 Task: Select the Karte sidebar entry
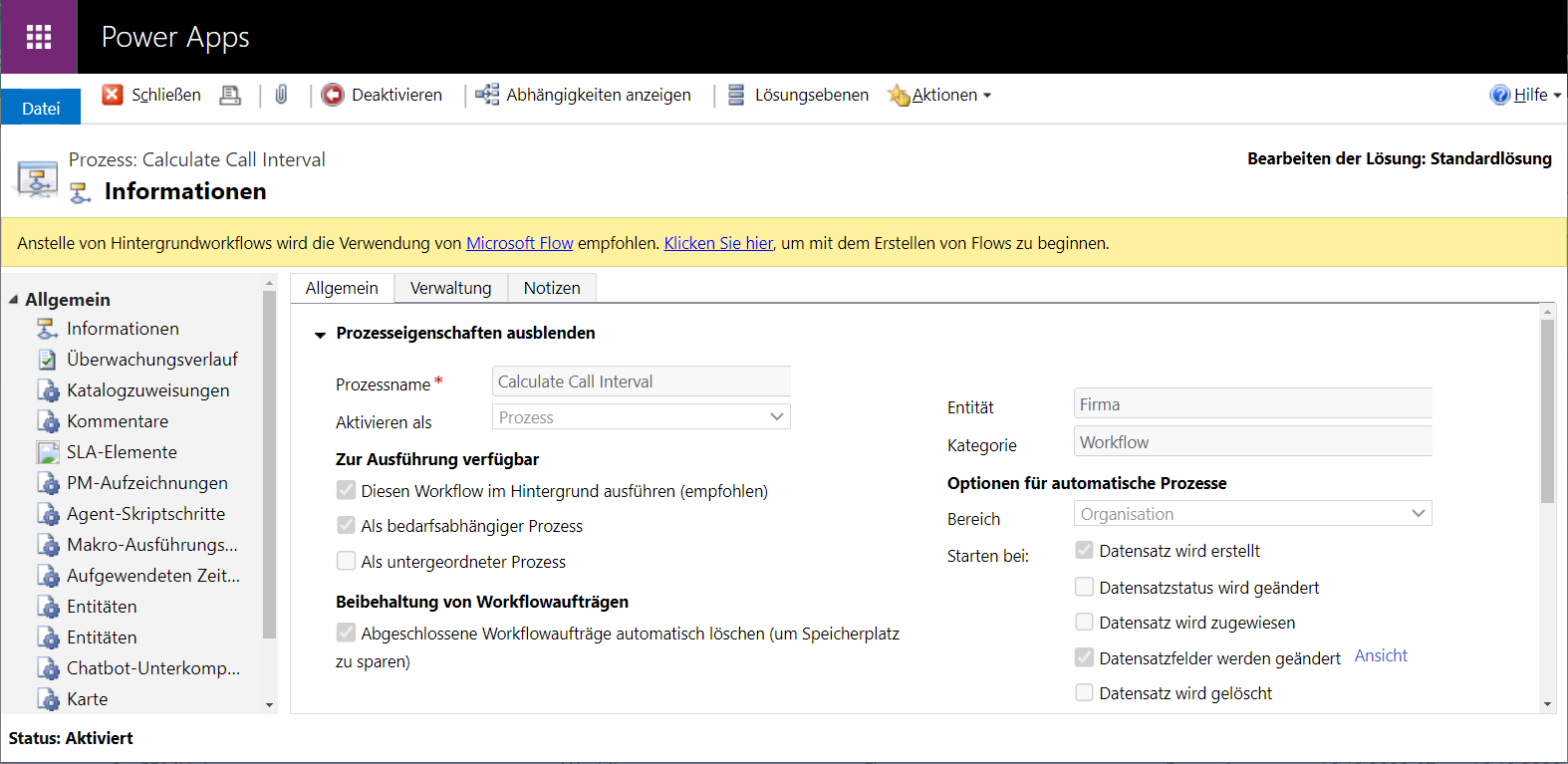tap(87, 699)
